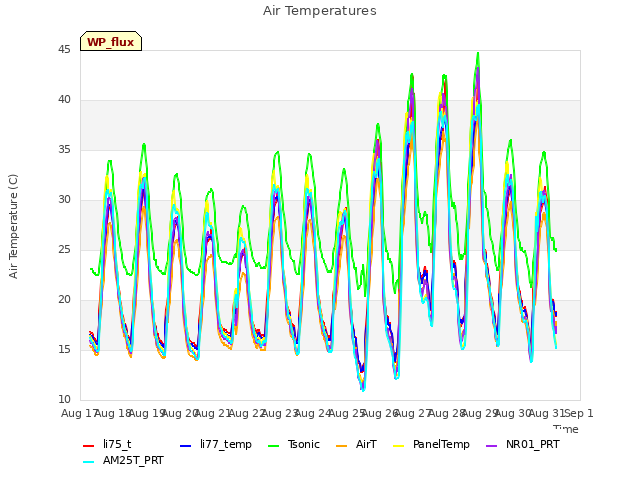Click the 10 y-axis tick label
640x480 pixels.
[64, 400]
